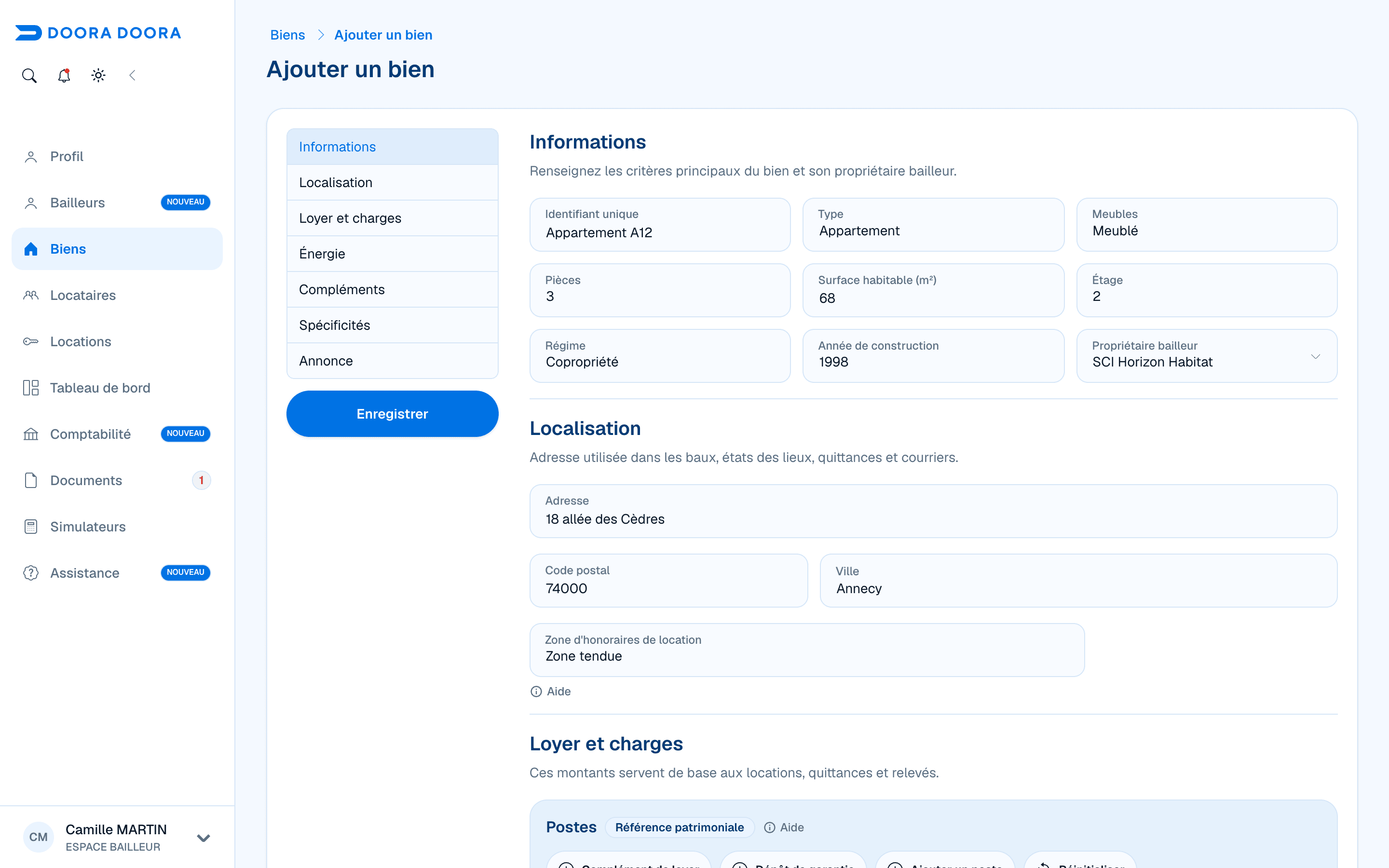This screenshot has width=1389, height=868.
Task: Click the Surface habitable field
Action: click(933, 290)
